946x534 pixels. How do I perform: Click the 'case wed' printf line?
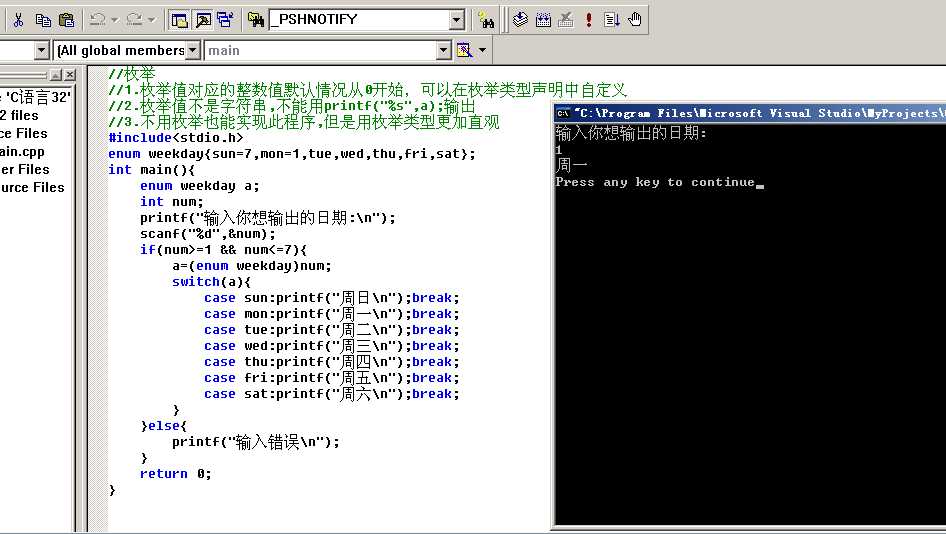coord(332,345)
